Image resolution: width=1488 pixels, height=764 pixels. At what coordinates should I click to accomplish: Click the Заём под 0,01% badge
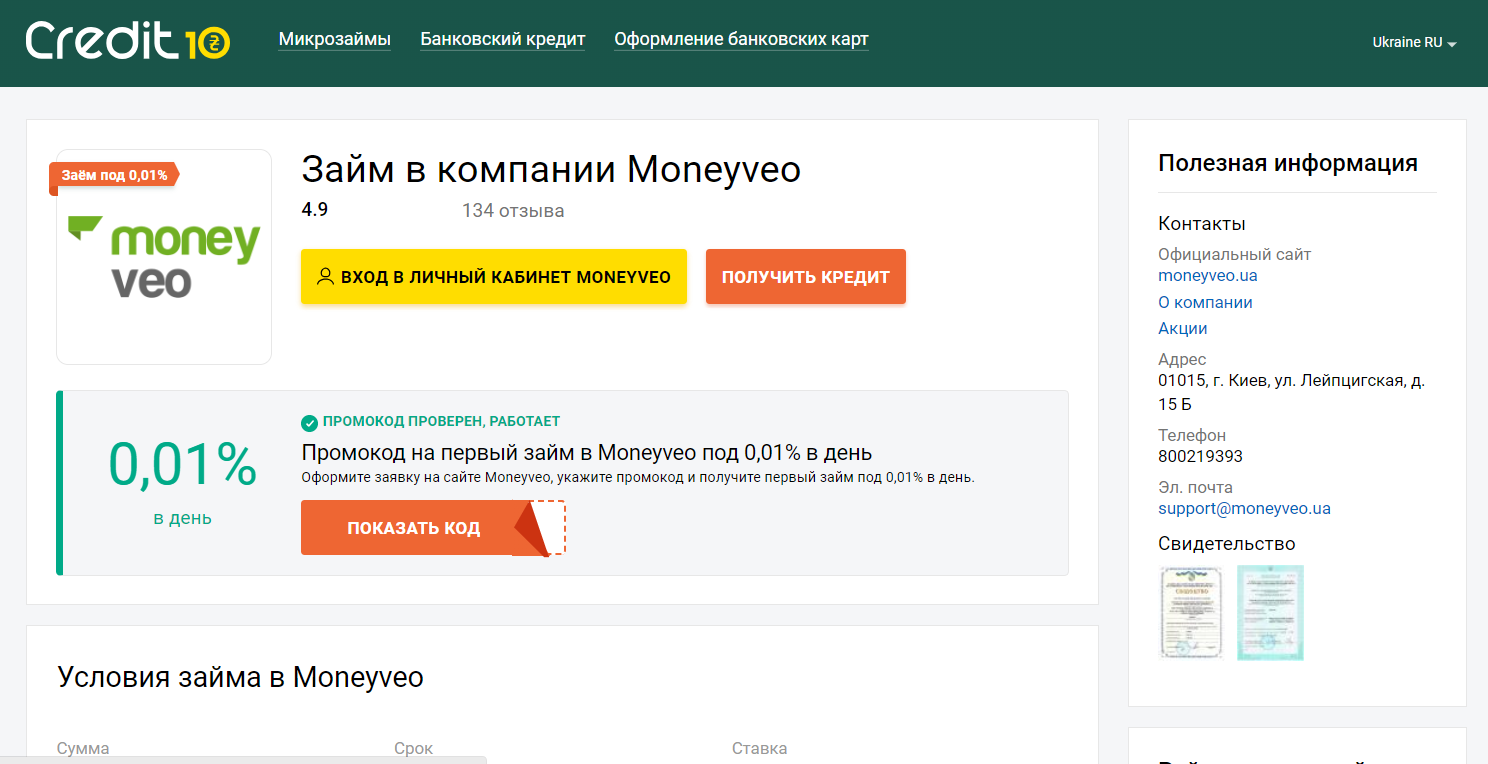tap(113, 175)
